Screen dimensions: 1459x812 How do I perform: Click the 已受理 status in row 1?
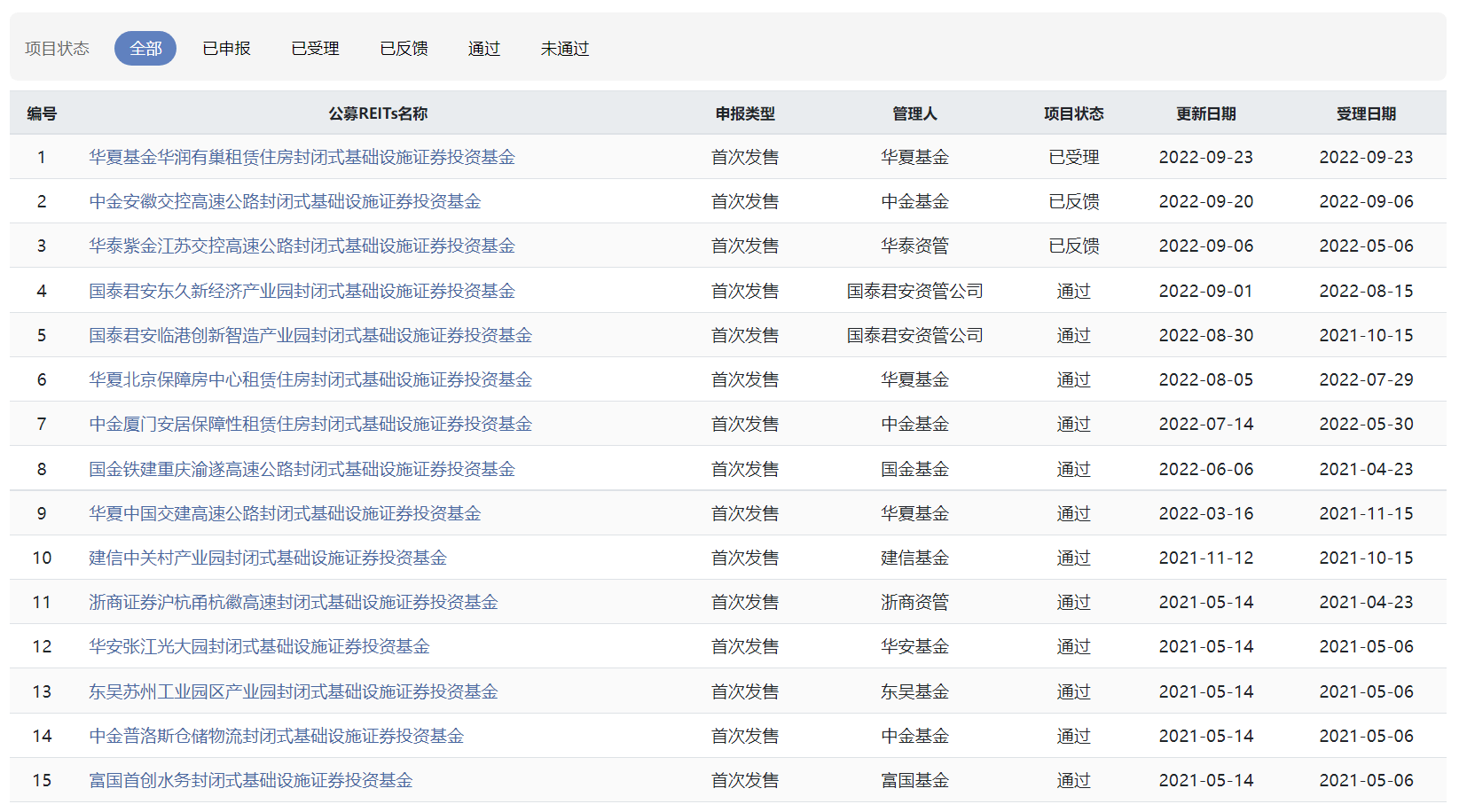(1073, 157)
